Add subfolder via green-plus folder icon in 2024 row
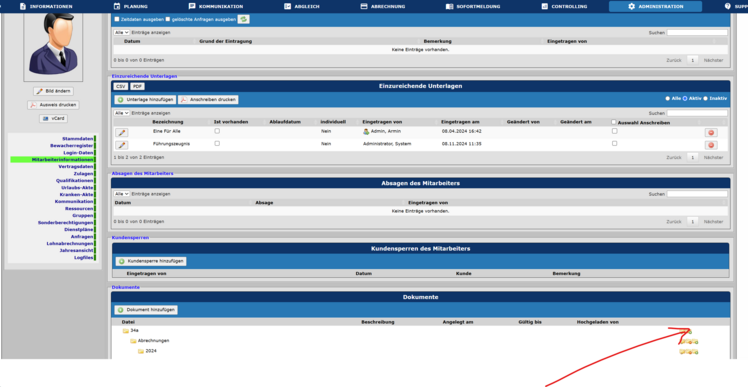Viewport: 748px width, 387px height. click(x=695, y=352)
